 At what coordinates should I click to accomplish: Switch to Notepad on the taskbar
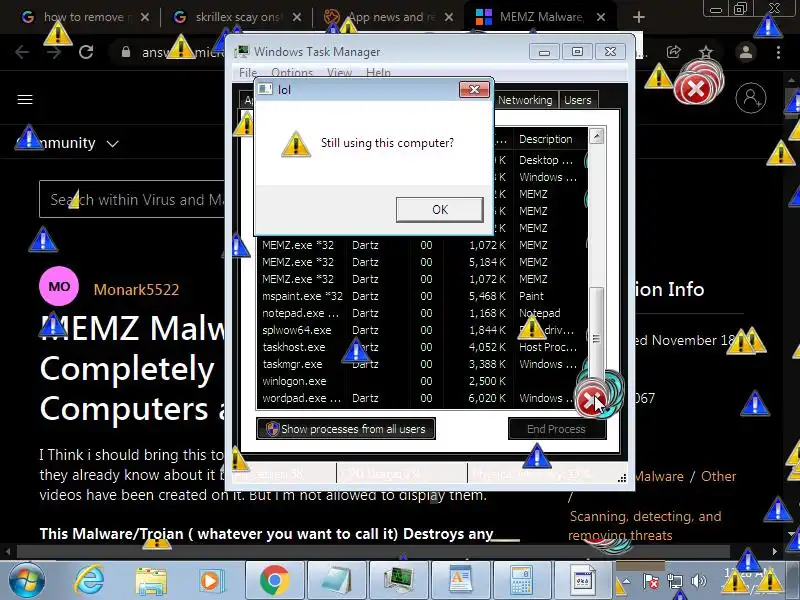337,581
